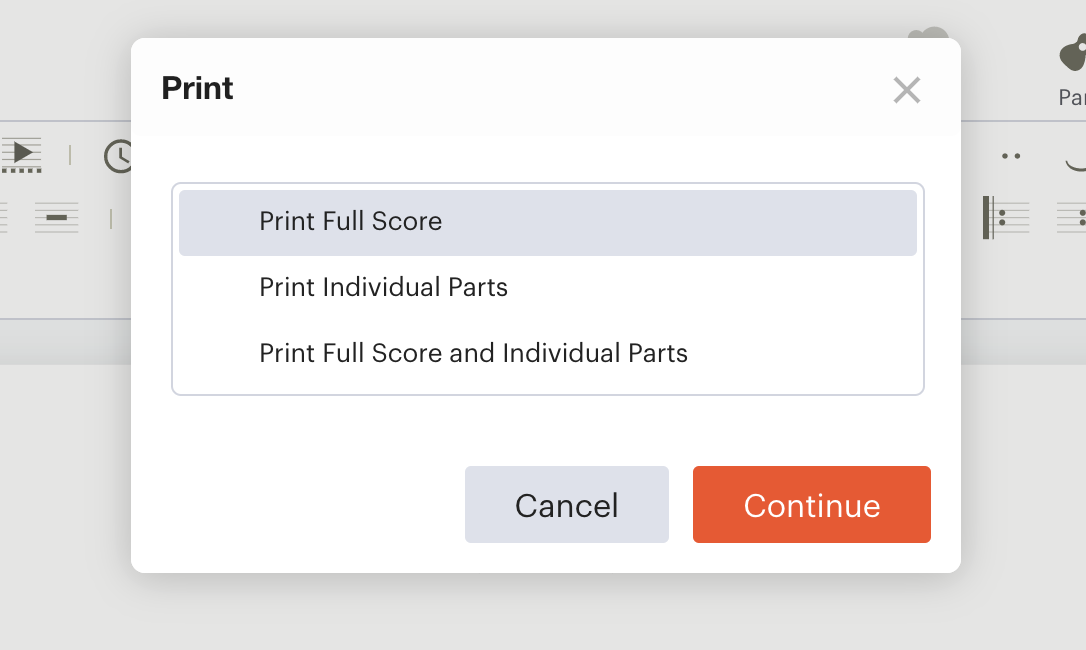The width and height of the screenshot is (1086, 650).
Task: Confirm printing with Continue button
Action: click(x=812, y=504)
